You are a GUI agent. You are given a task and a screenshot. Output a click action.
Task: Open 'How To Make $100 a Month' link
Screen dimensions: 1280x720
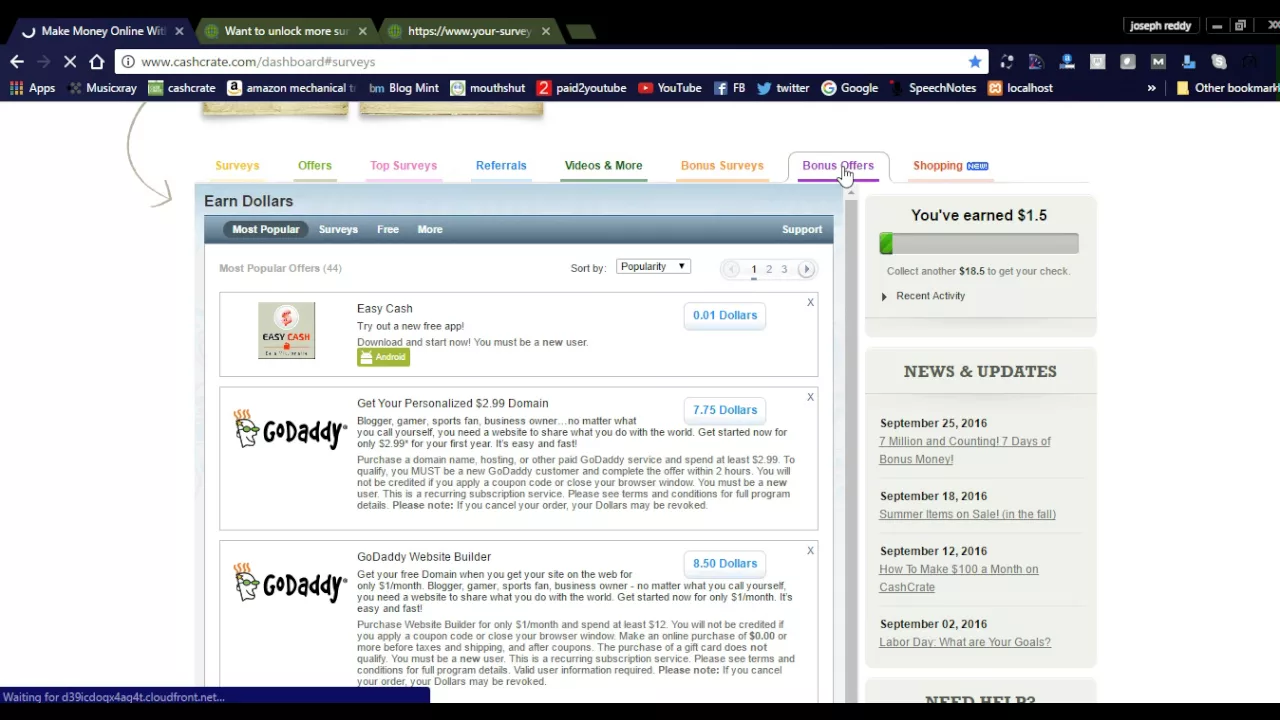[x=958, y=578]
